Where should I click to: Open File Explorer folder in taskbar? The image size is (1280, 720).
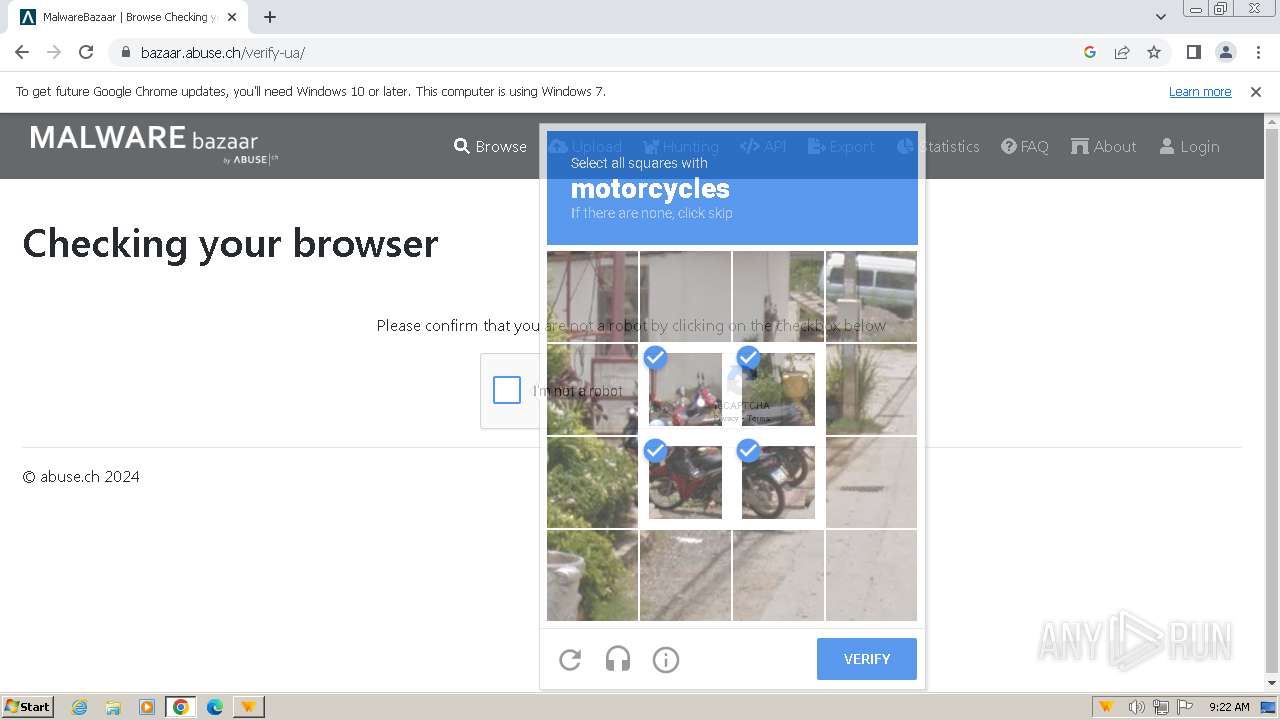click(113, 706)
